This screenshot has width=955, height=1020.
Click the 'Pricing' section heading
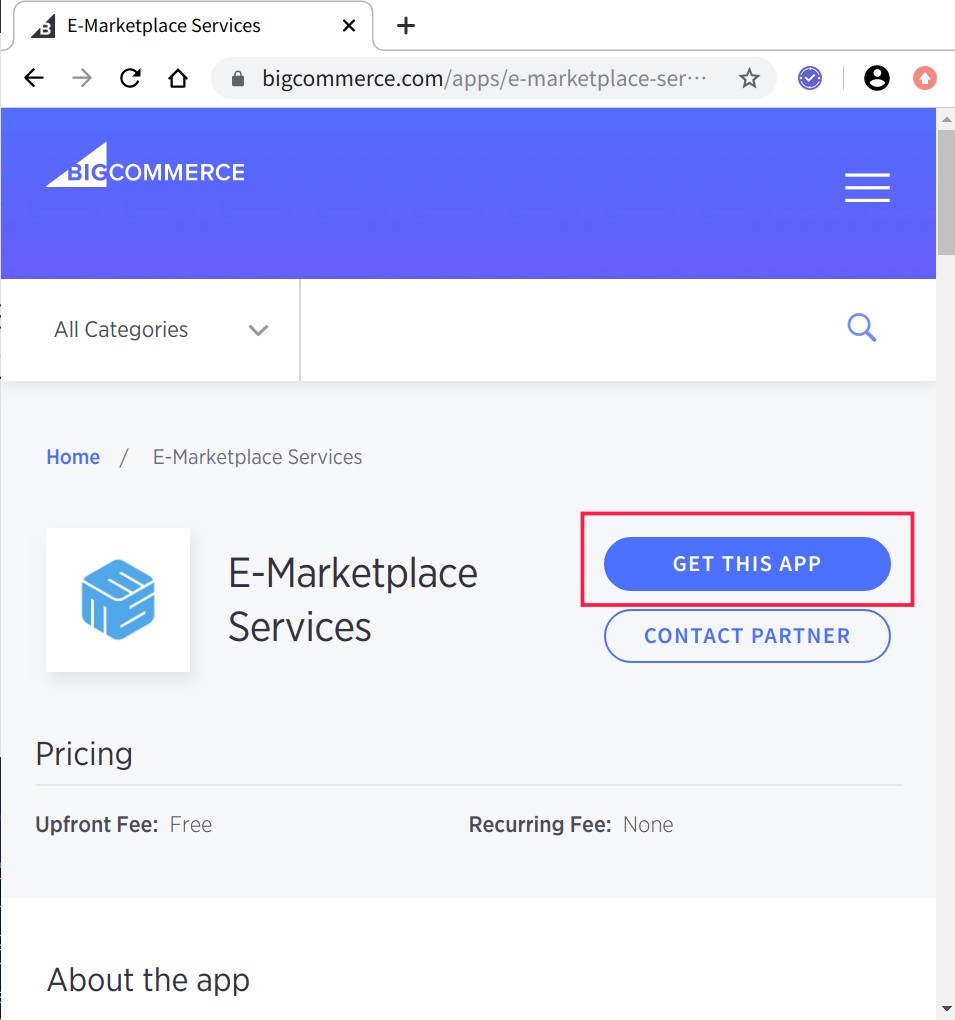(84, 755)
